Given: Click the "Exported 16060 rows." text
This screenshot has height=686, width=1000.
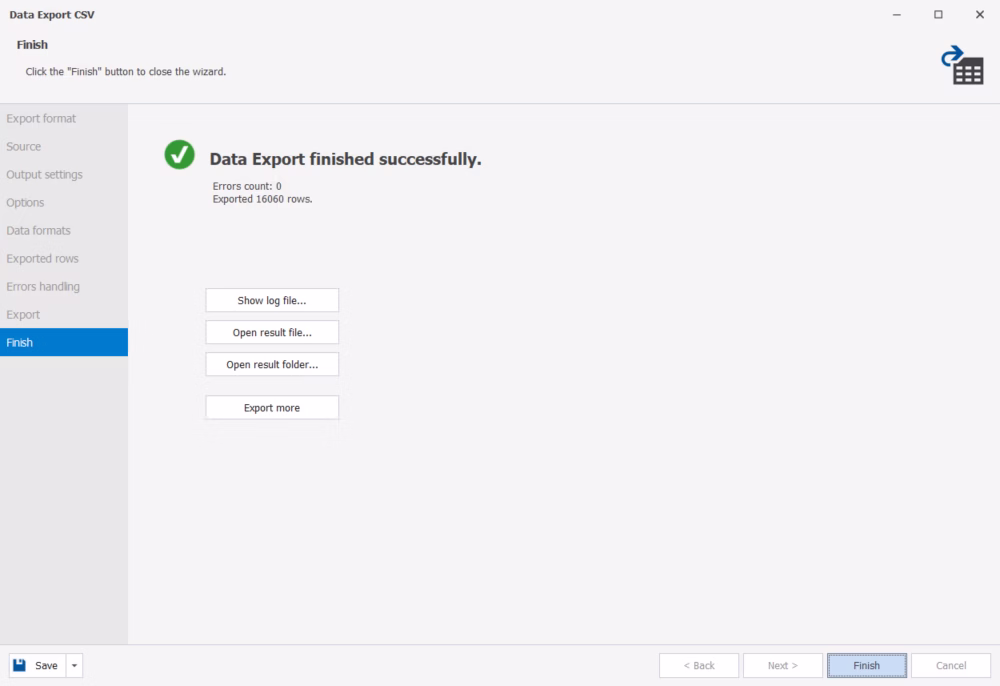Looking at the screenshot, I should [x=262, y=199].
